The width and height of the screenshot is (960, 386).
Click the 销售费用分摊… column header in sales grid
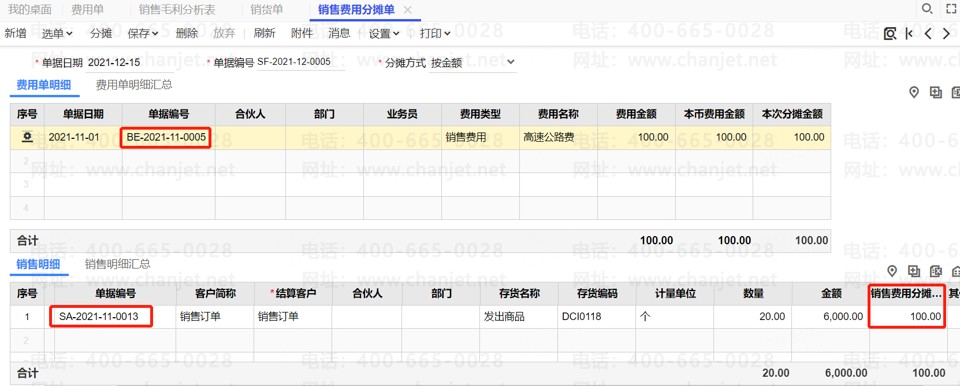[x=907, y=294]
